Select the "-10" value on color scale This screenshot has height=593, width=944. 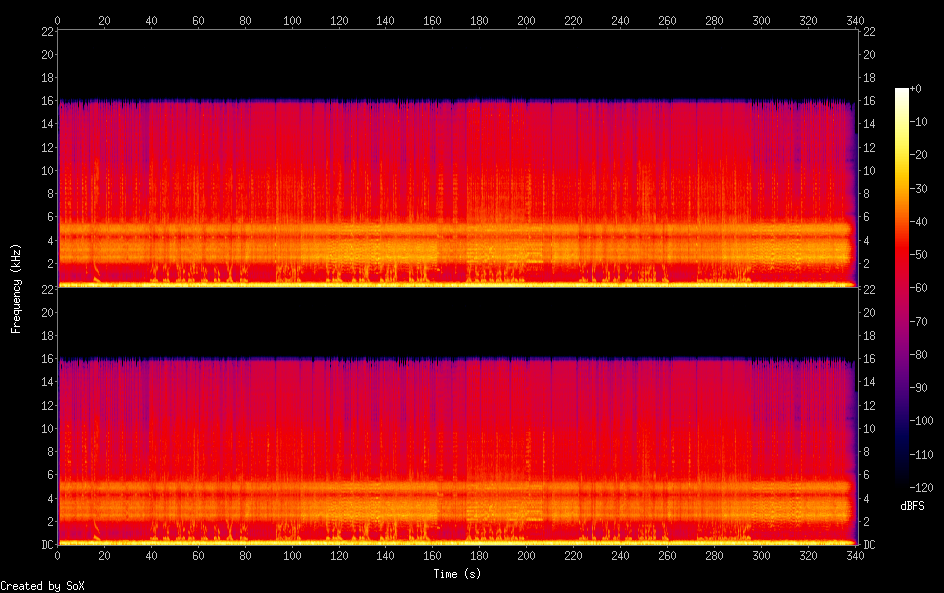919,122
